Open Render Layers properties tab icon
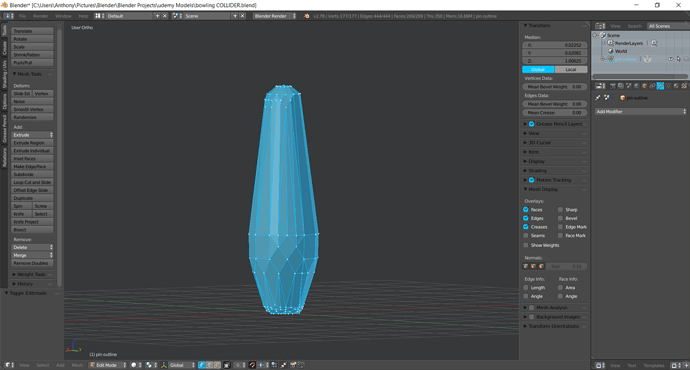The image size is (690, 370). [620, 86]
